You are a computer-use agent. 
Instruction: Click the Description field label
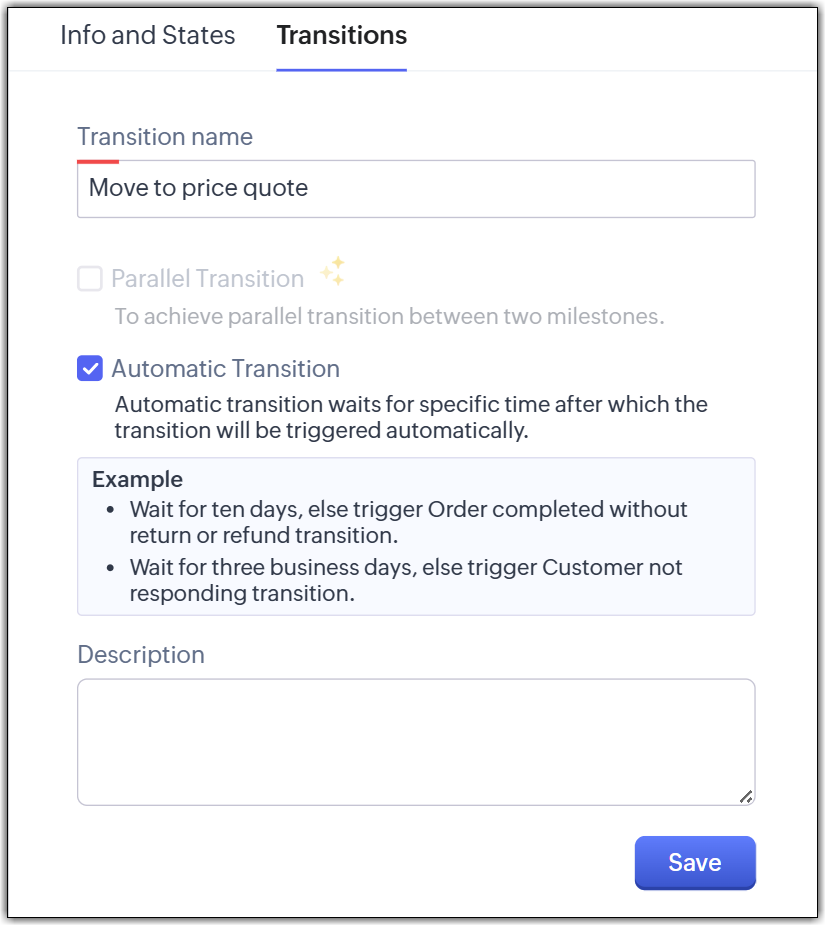pyautogui.click(x=141, y=655)
